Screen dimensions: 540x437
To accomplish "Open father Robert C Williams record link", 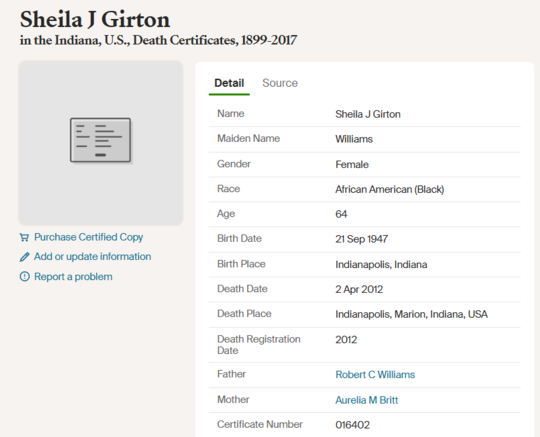I will point(375,375).
